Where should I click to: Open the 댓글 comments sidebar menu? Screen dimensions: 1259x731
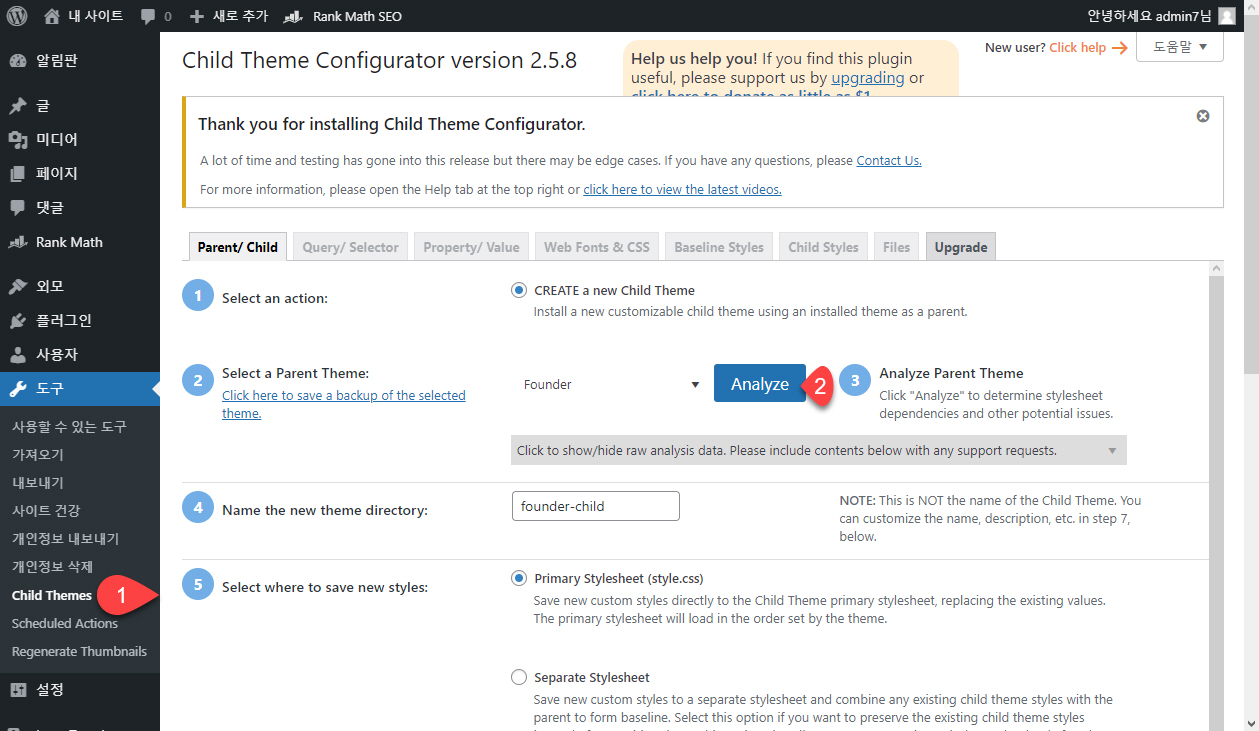80,207
